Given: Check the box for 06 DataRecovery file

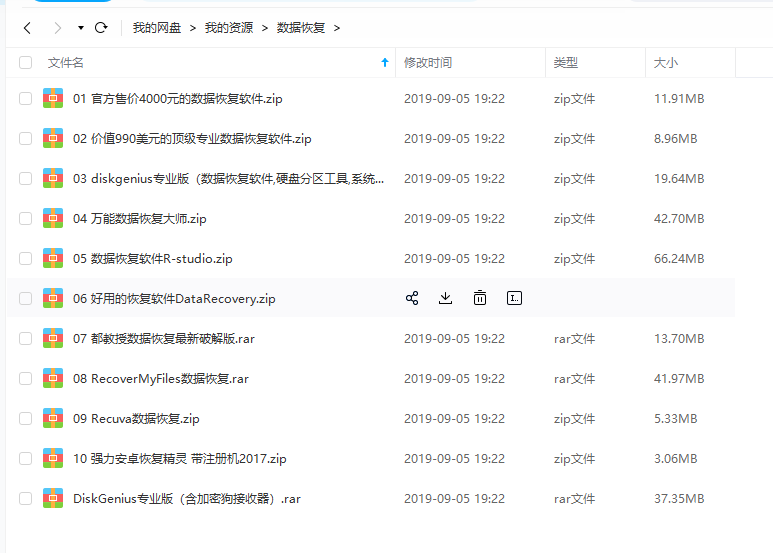Looking at the screenshot, I should point(26,298).
